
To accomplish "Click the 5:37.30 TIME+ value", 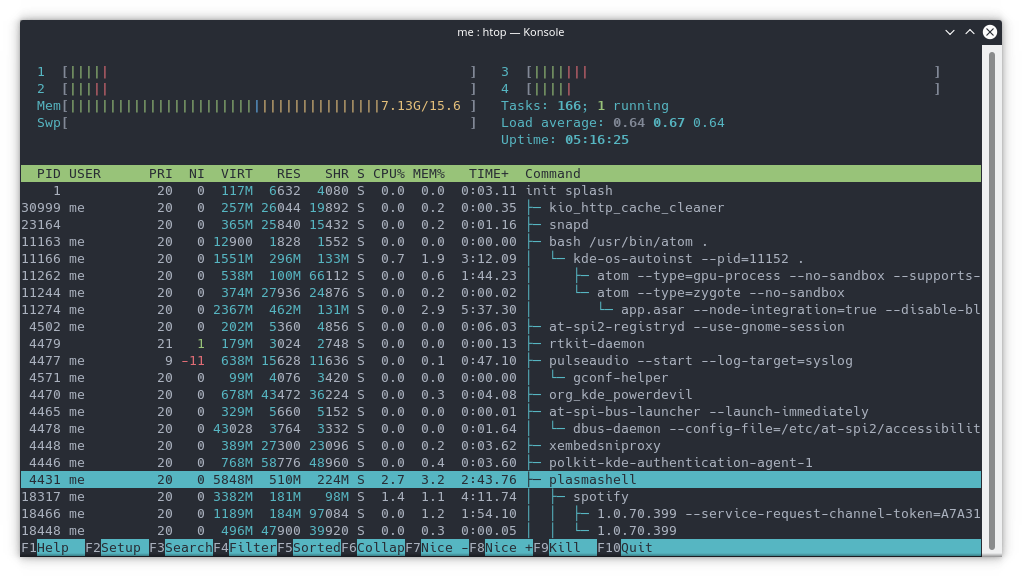I will coord(488,309).
